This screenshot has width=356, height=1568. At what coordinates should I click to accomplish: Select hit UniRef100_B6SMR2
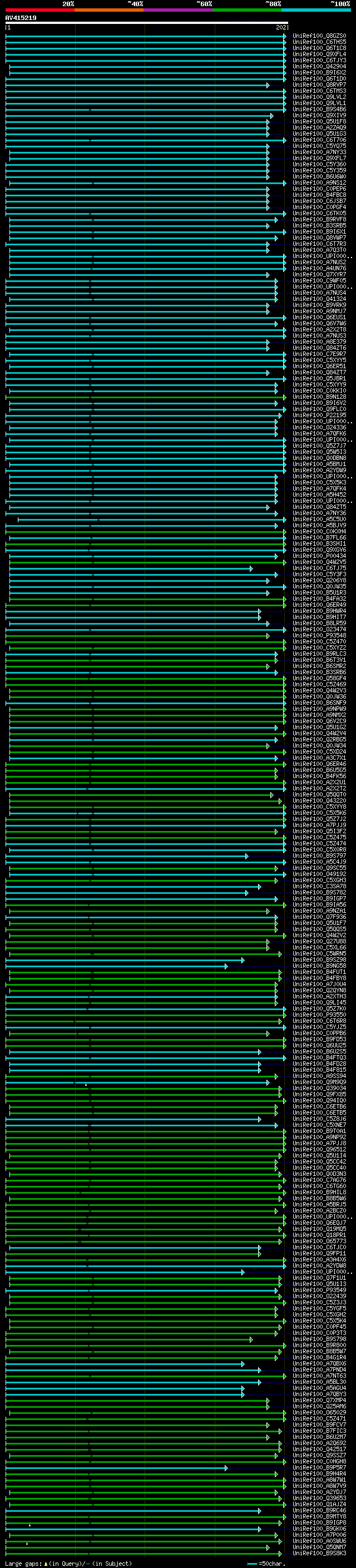point(319,666)
